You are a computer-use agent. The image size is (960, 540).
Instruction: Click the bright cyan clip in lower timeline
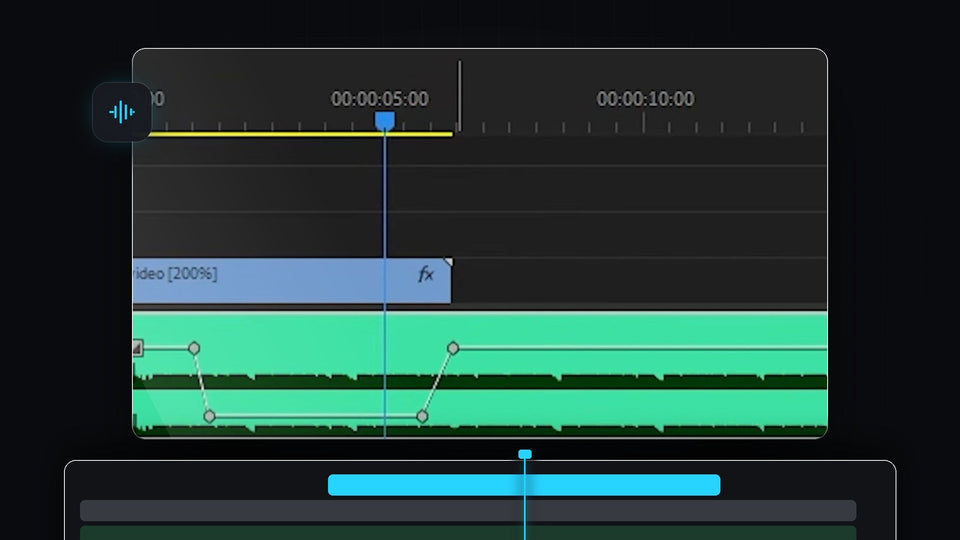524,485
